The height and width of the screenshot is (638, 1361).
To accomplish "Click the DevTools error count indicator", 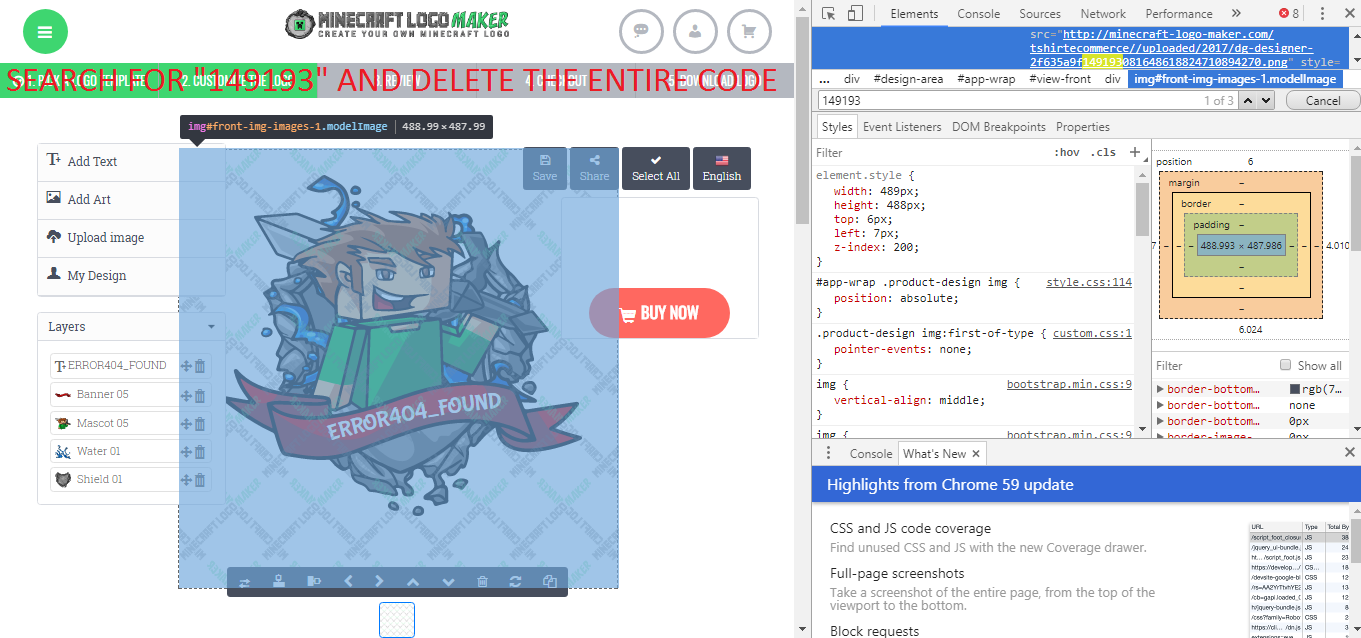I will (x=1290, y=14).
